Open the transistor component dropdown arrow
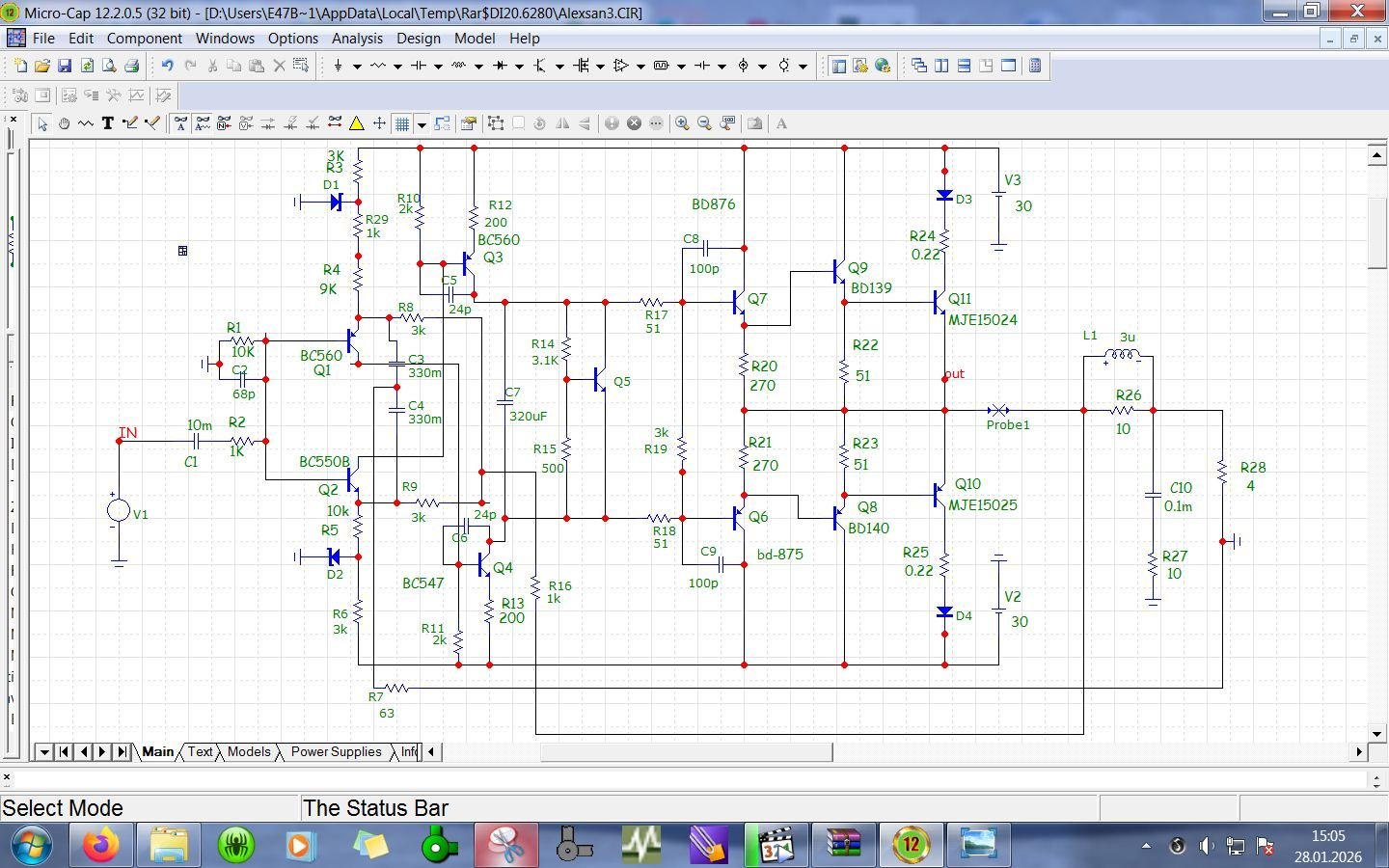 pyautogui.click(x=559, y=67)
